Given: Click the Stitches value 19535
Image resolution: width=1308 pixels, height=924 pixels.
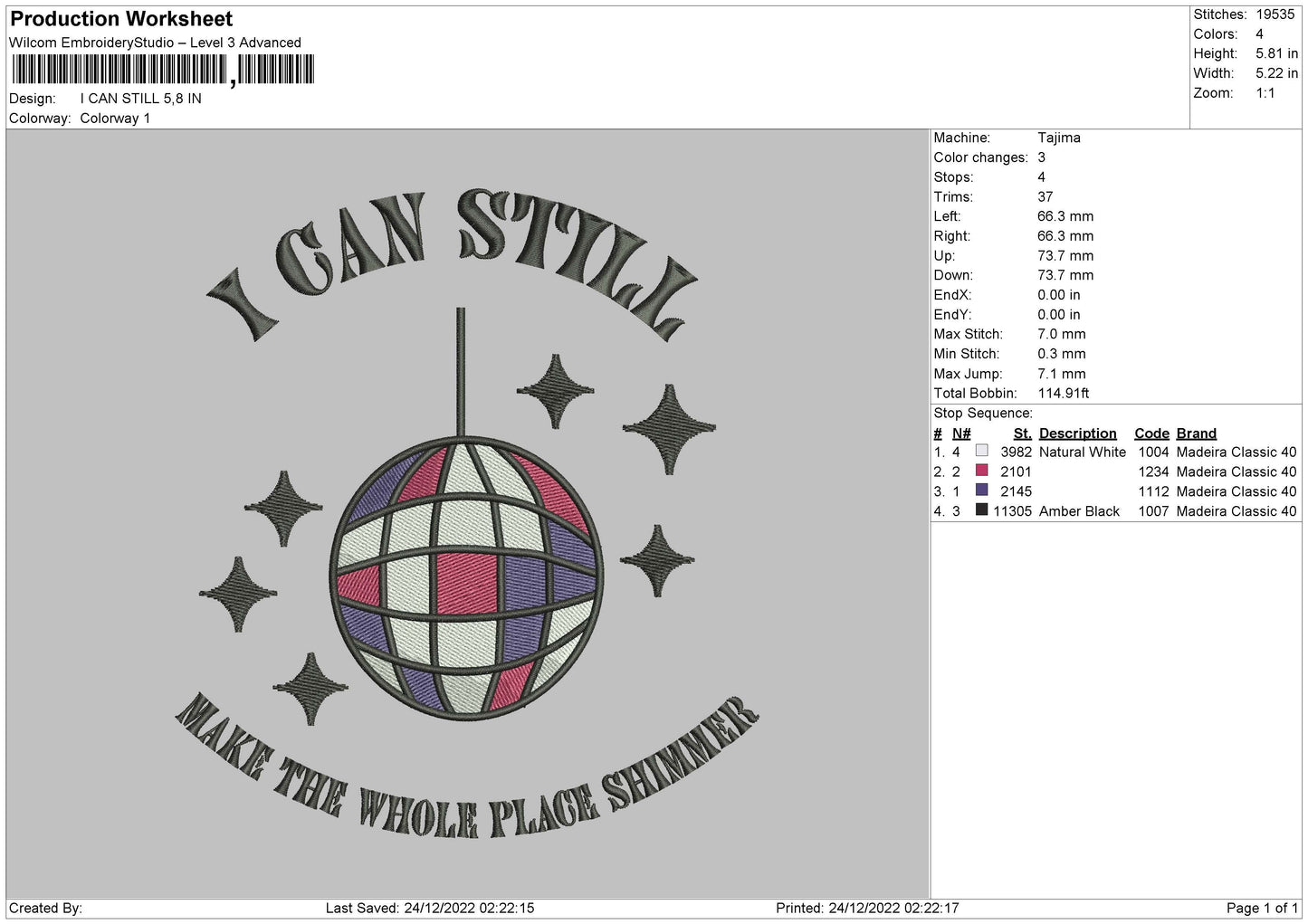Looking at the screenshot, I should pyautogui.click(x=1276, y=14).
